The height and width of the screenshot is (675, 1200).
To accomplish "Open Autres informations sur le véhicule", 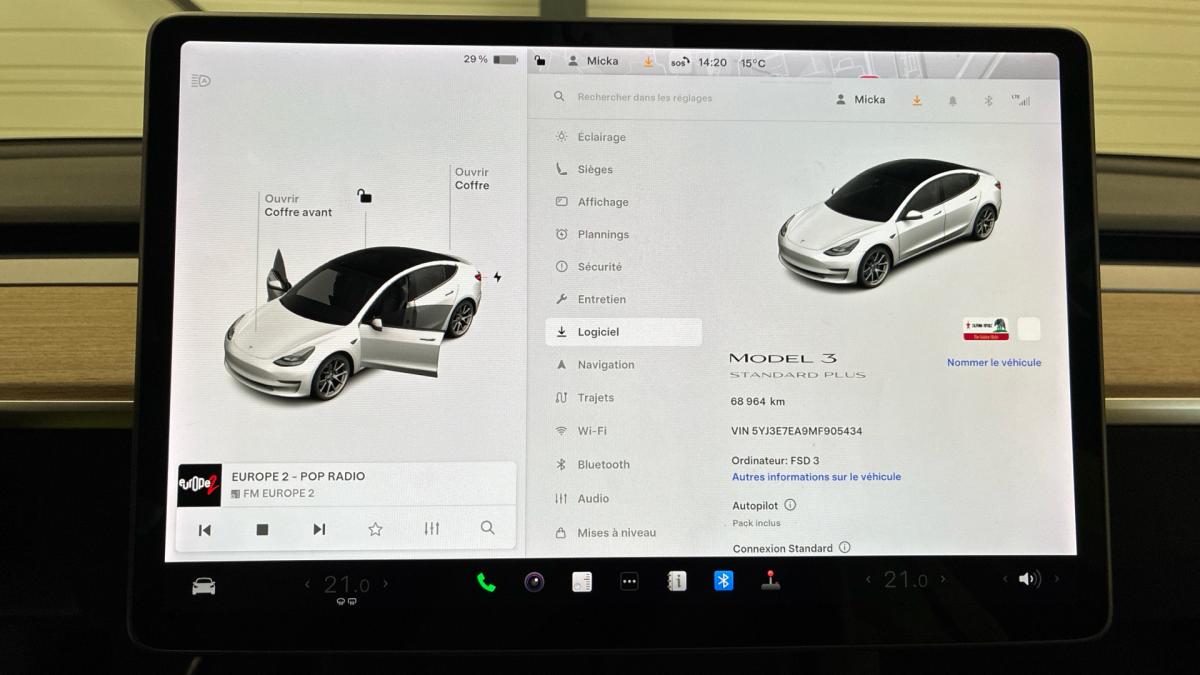I will click(x=816, y=477).
